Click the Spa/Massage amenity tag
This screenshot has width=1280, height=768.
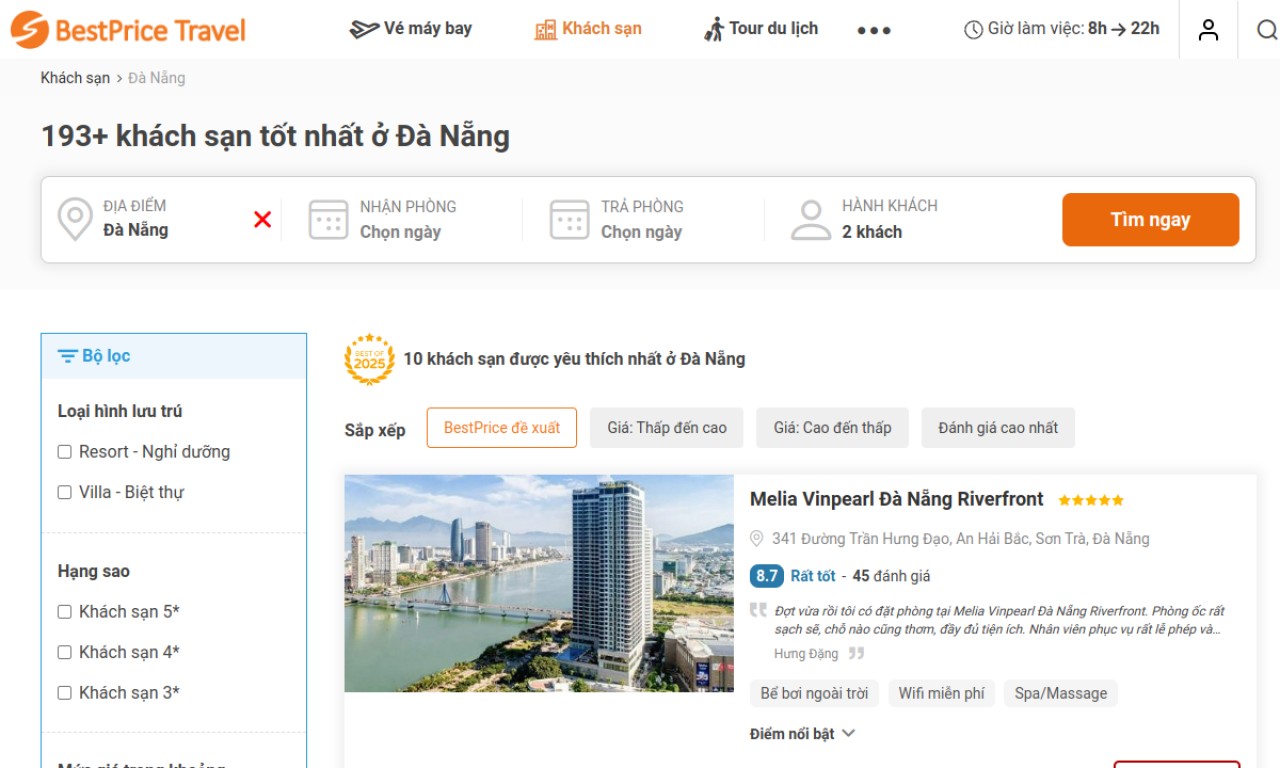click(x=1061, y=693)
